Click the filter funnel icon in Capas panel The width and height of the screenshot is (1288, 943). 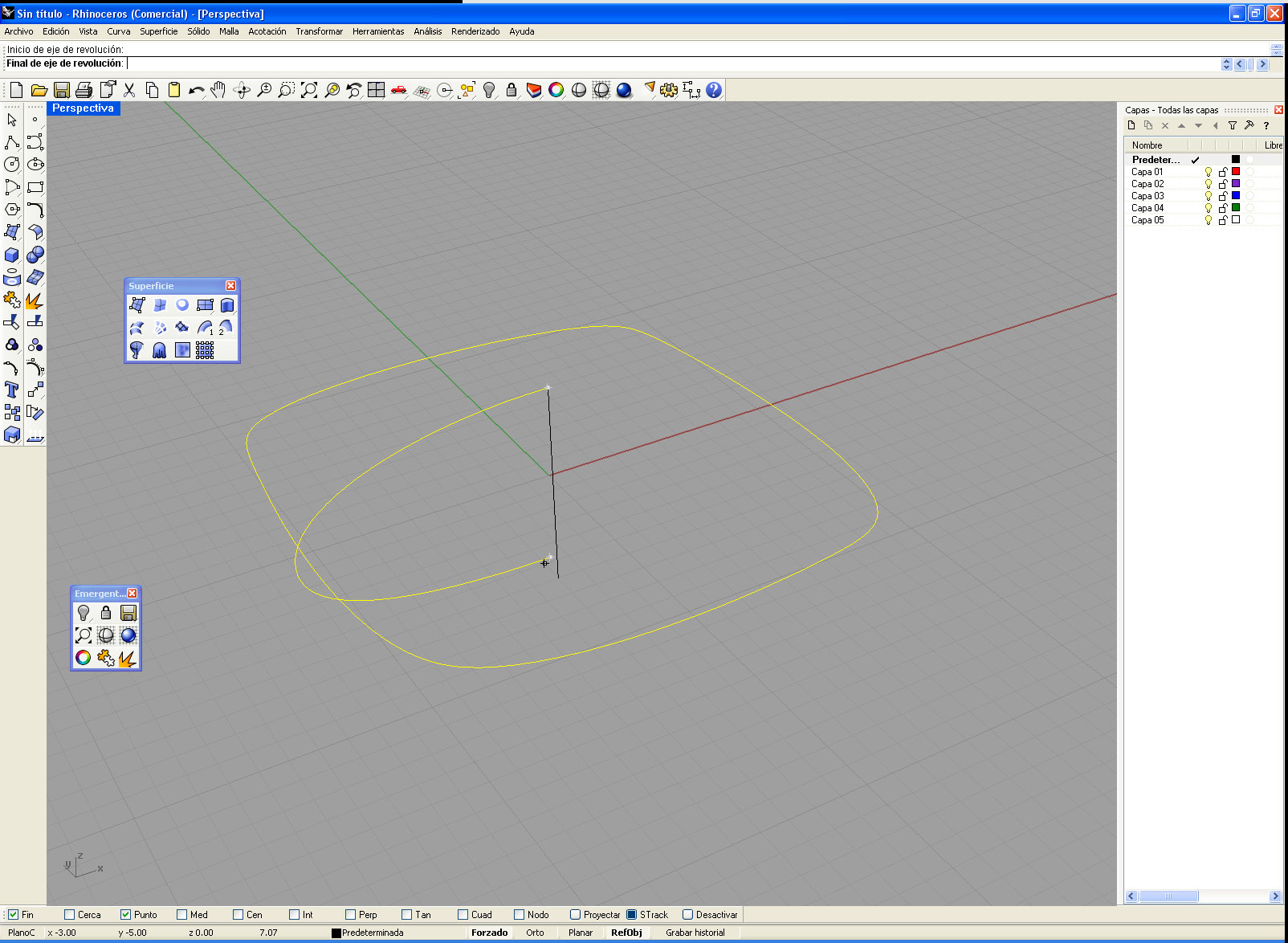pos(1233,125)
